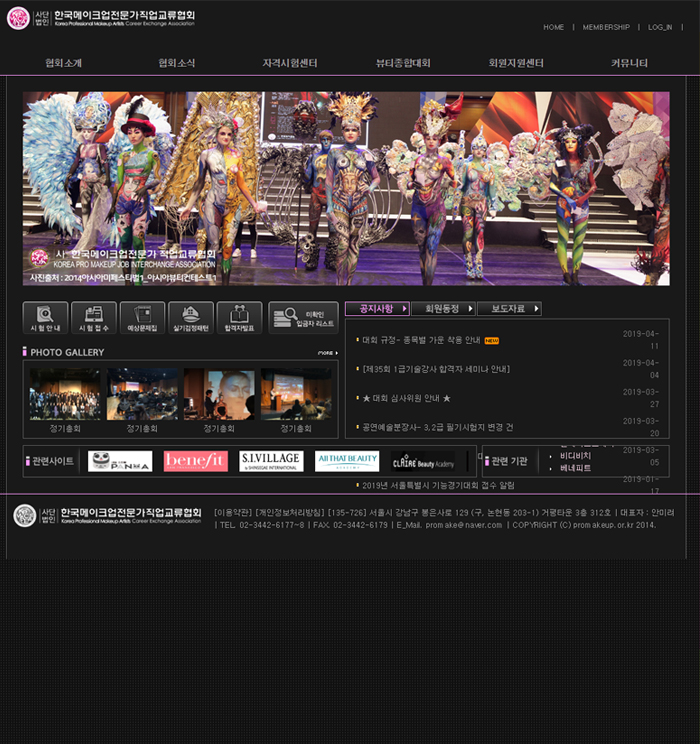Open the 합격자발표 results icon
Viewport: 700px width, 744px height.
coord(239,318)
